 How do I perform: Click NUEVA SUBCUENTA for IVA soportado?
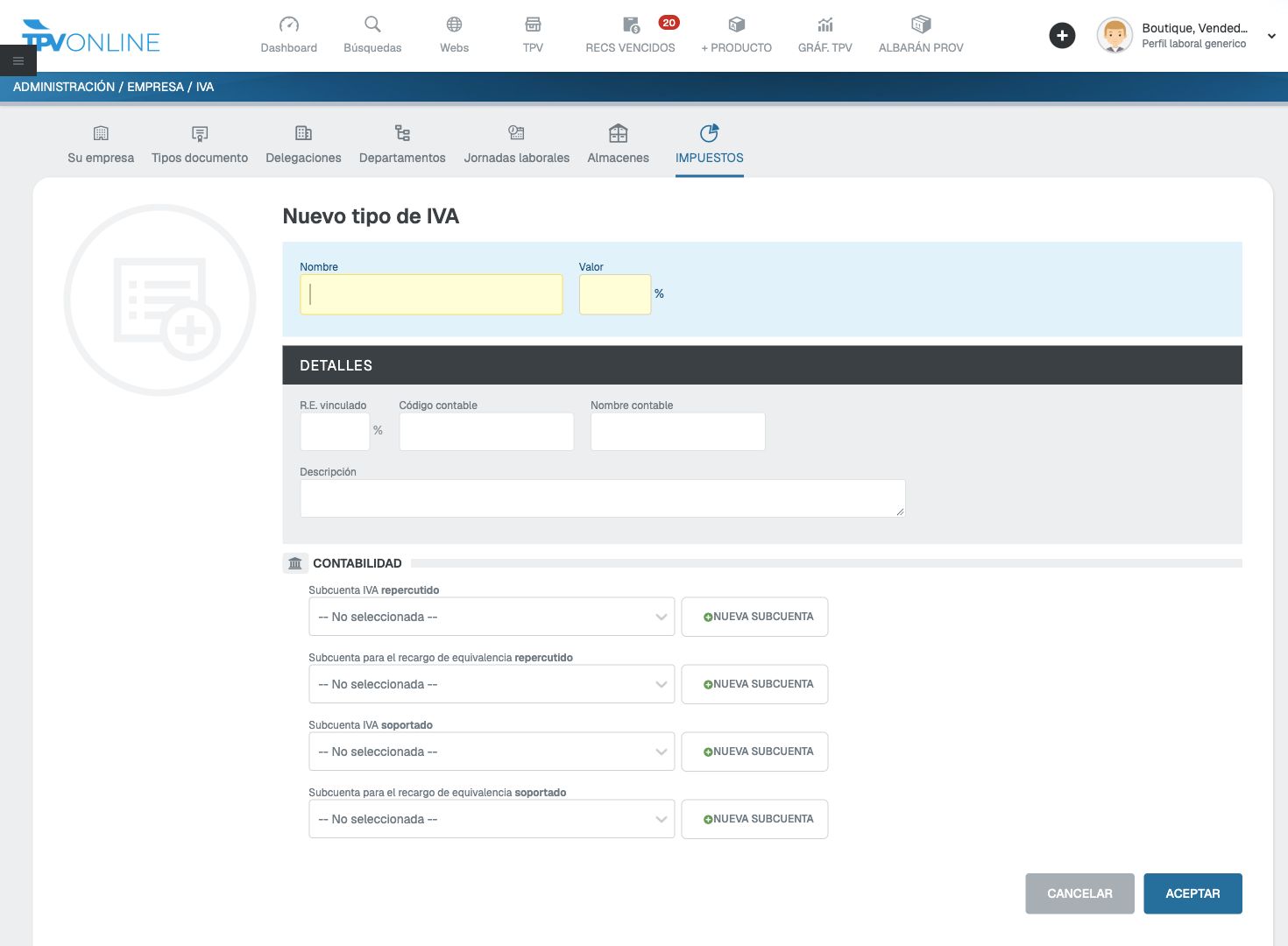pos(754,752)
